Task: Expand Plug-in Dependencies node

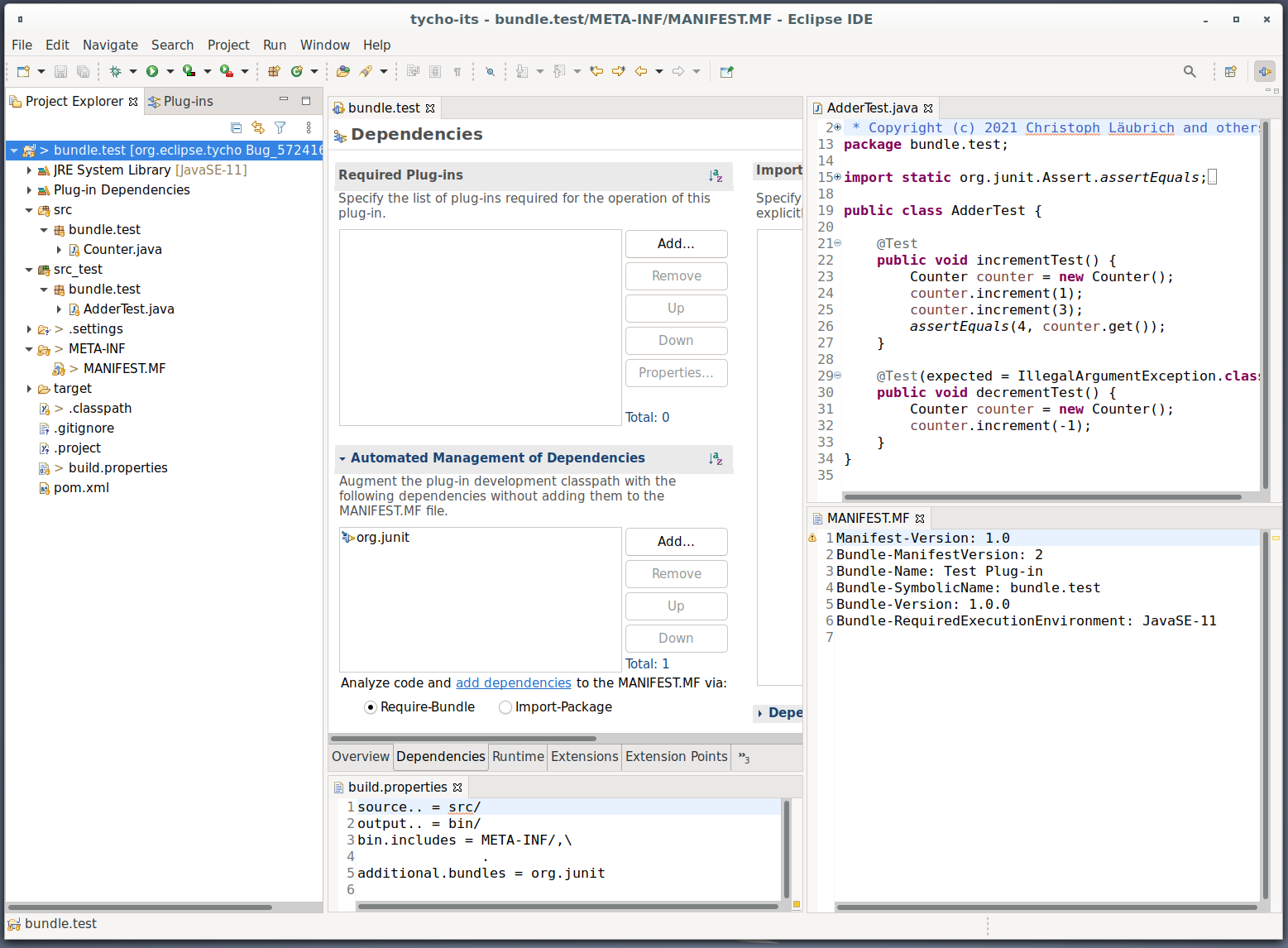Action: pos(29,190)
